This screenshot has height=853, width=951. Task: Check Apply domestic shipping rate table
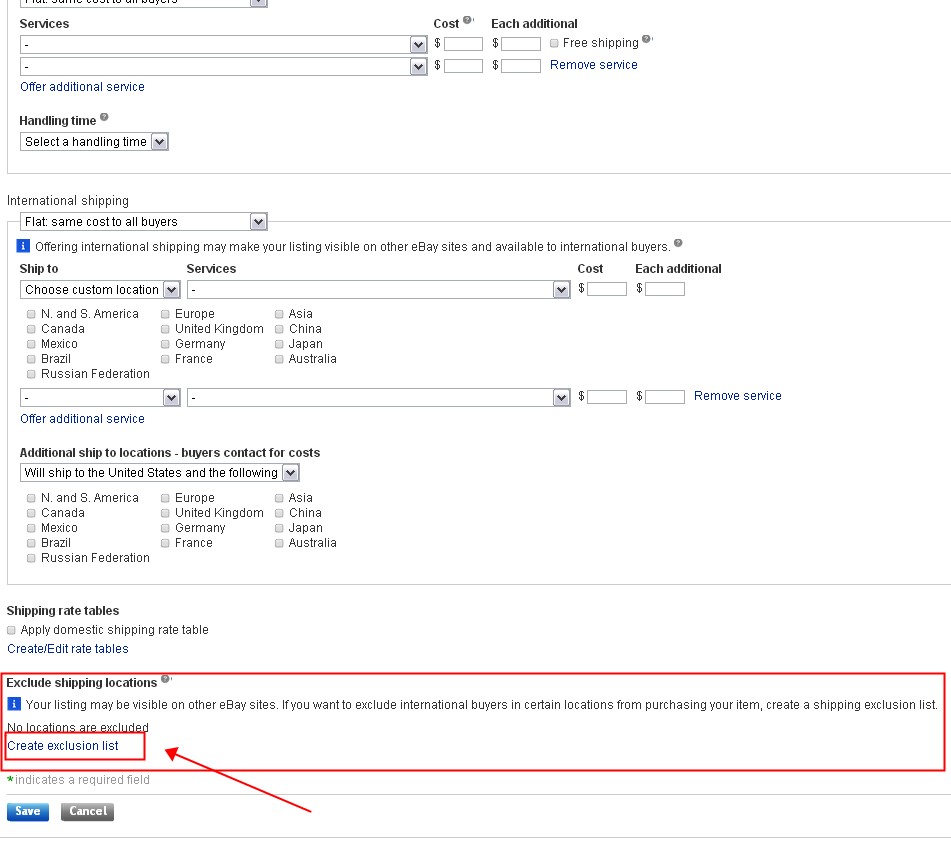[x=12, y=630]
